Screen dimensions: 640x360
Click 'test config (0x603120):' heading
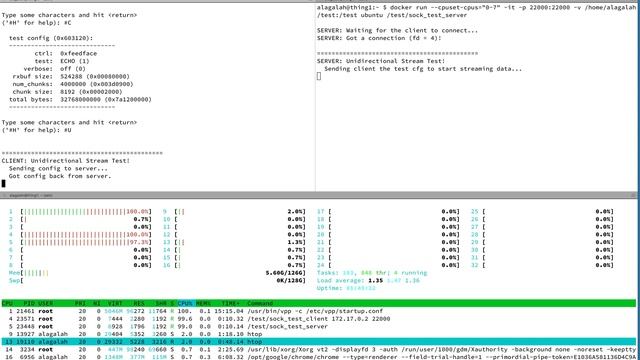click(x=51, y=38)
